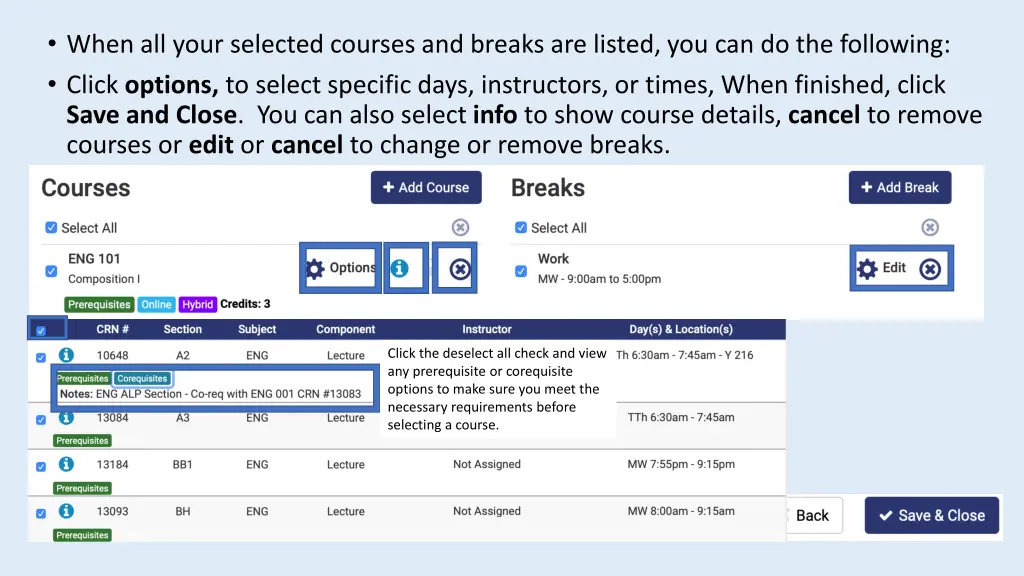This screenshot has height=576, width=1024.
Task: Cancel the Work break with X icon
Action: click(930, 268)
